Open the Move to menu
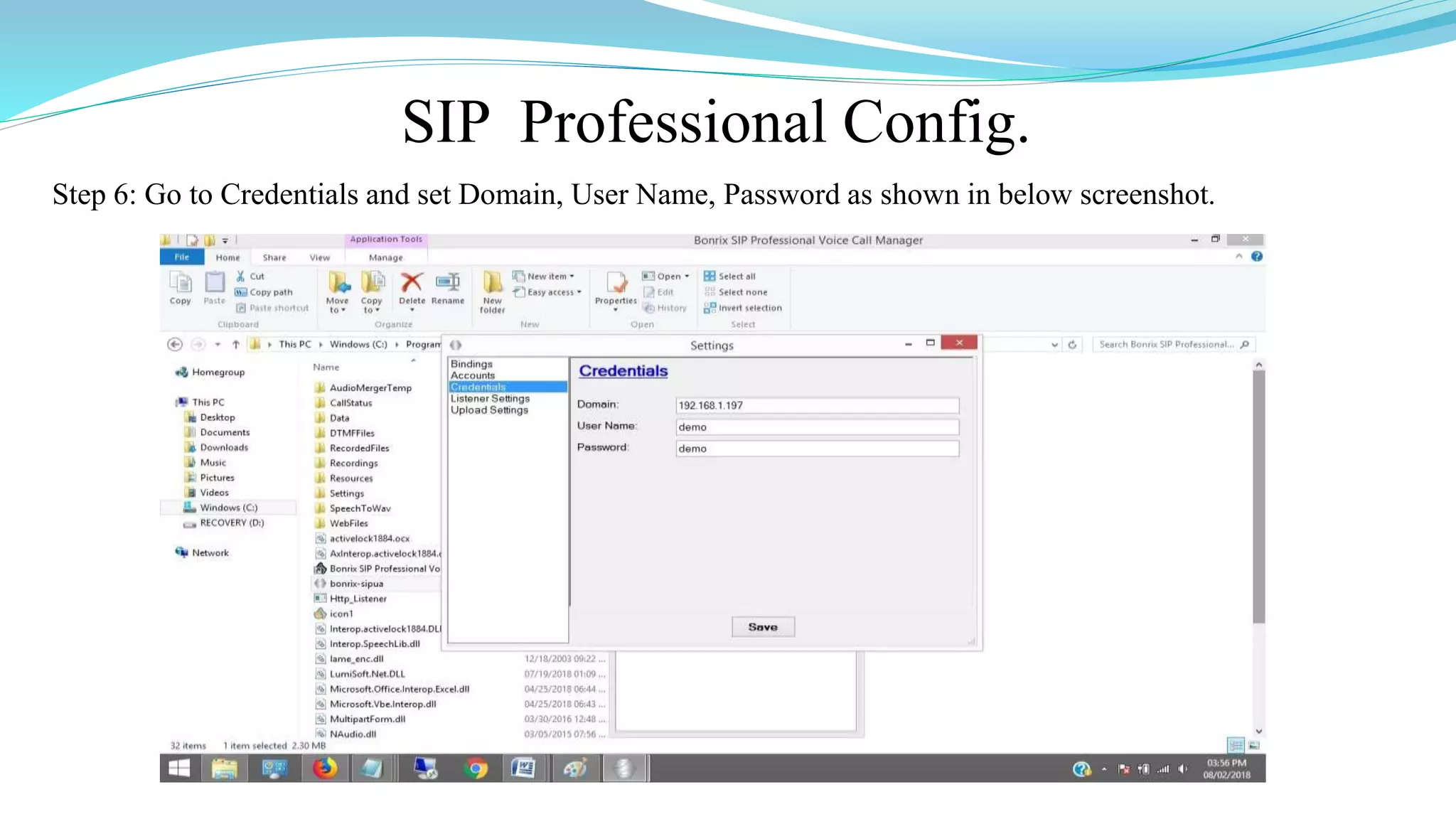1456x819 pixels. pos(338,292)
